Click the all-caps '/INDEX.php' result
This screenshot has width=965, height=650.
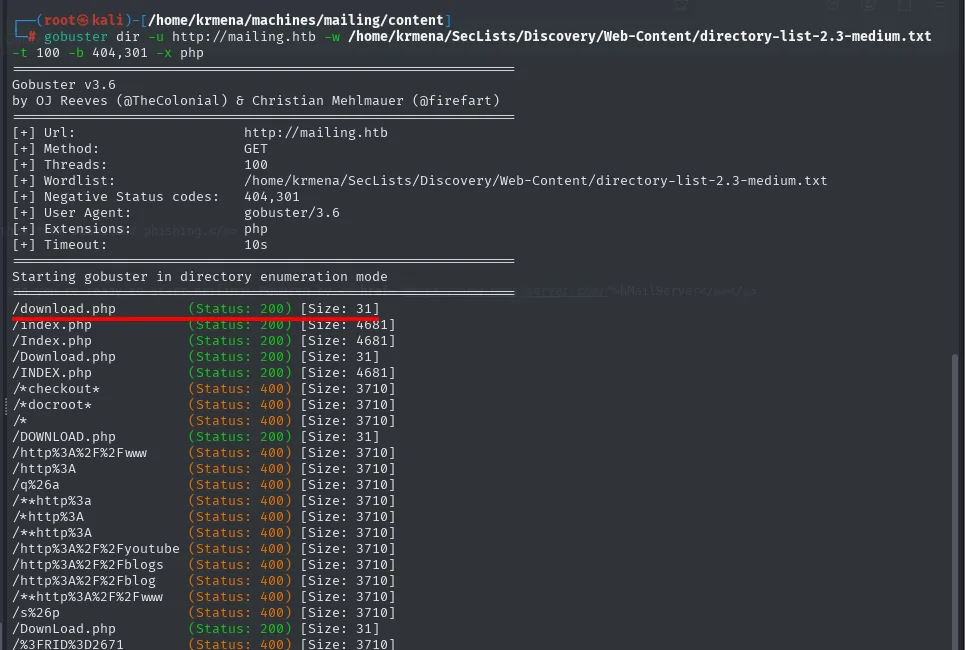pyautogui.click(x=52, y=372)
